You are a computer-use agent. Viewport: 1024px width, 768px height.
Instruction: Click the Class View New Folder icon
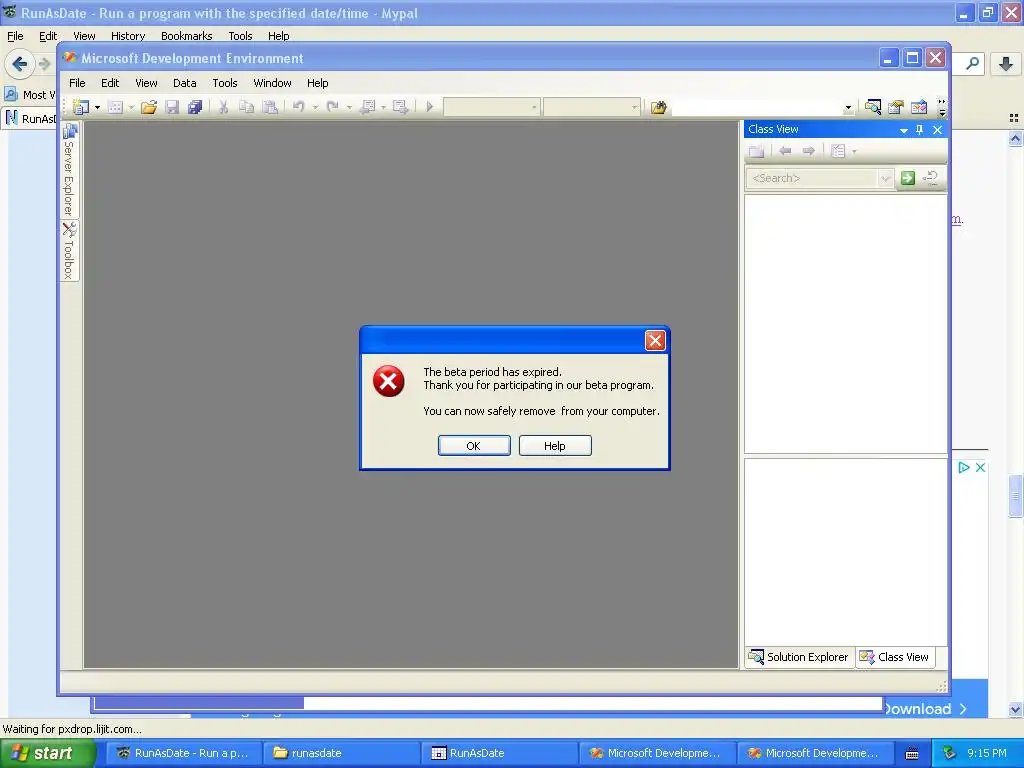pos(756,151)
